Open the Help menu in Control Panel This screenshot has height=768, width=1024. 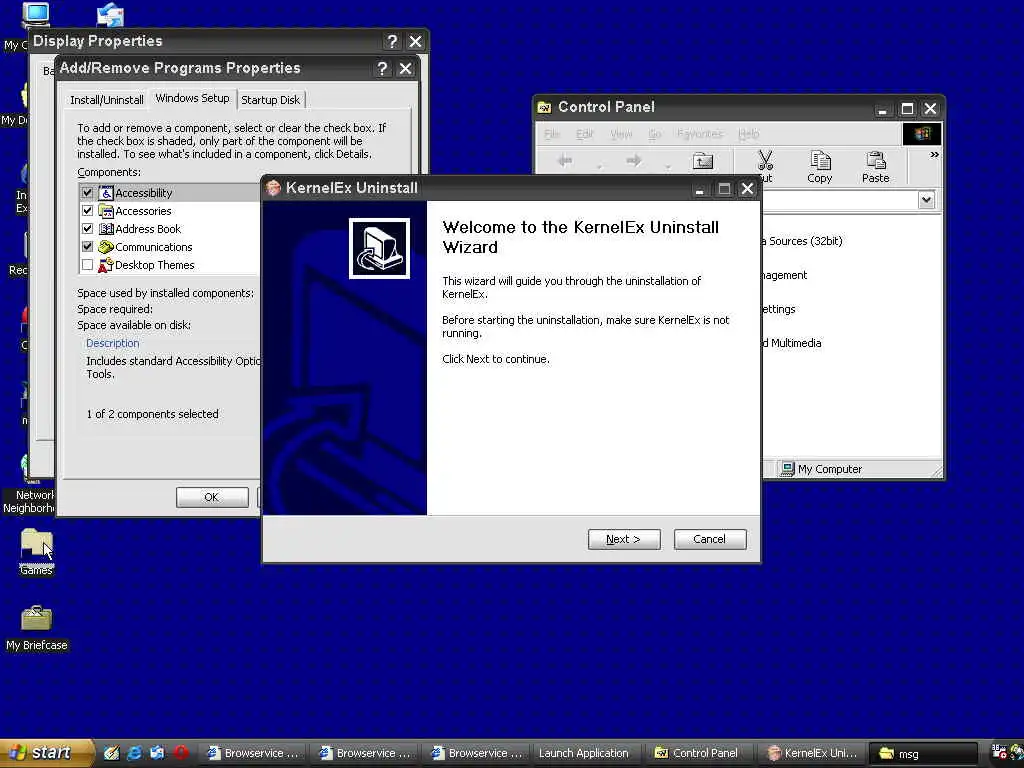748,134
